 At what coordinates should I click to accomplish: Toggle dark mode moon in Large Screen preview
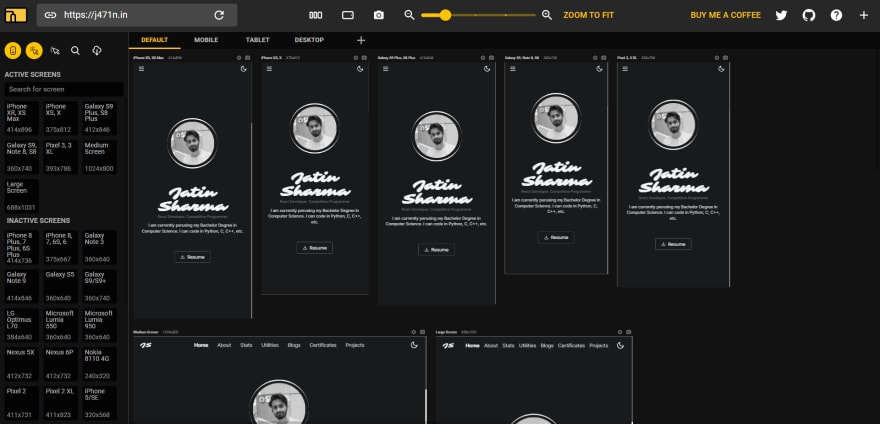pyautogui.click(x=620, y=346)
